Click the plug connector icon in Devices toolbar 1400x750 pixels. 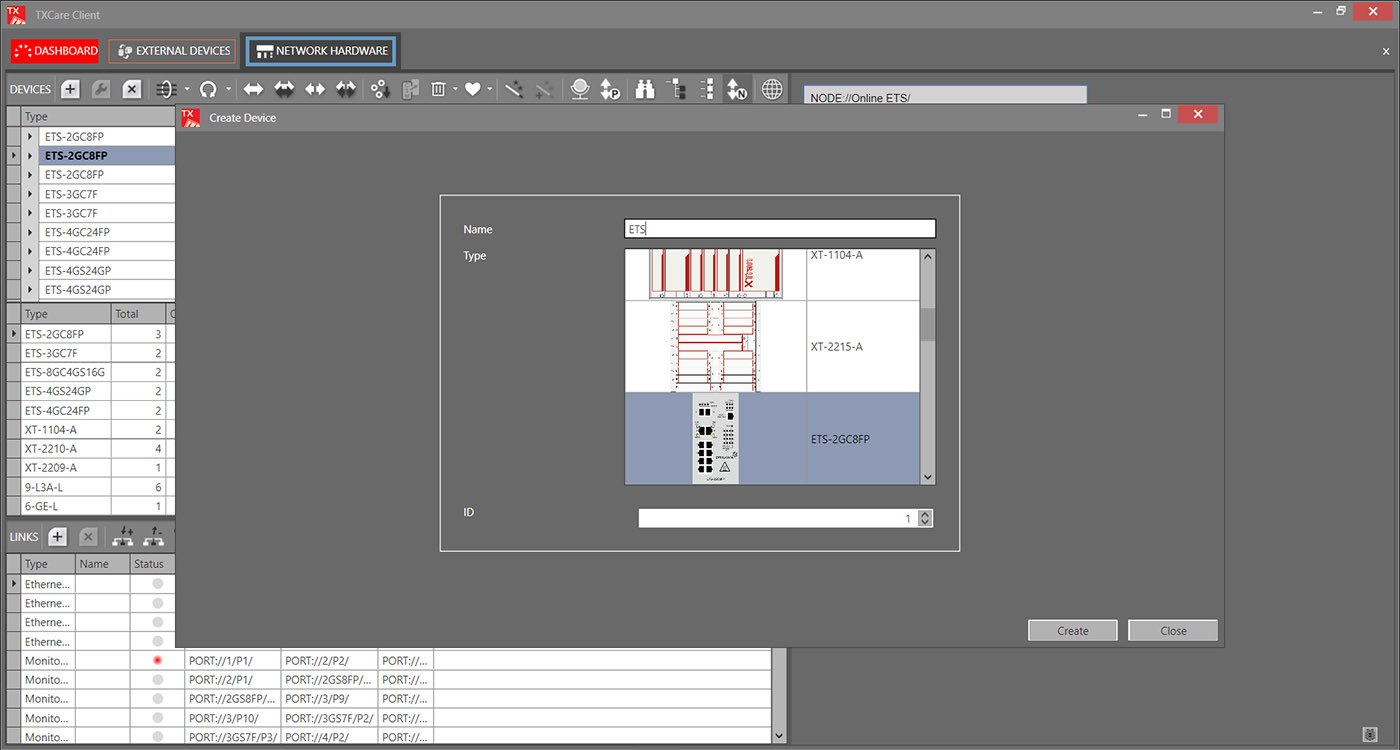[x=167, y=89]
